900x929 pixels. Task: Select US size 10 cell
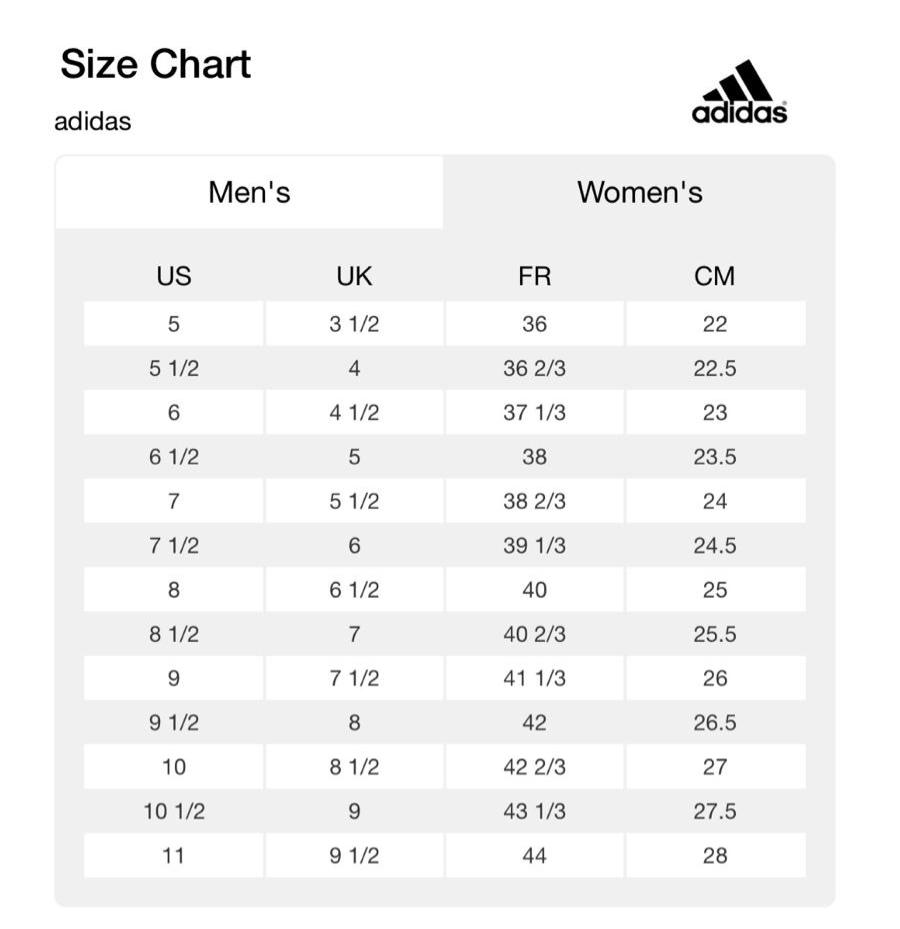coord(174,767)
